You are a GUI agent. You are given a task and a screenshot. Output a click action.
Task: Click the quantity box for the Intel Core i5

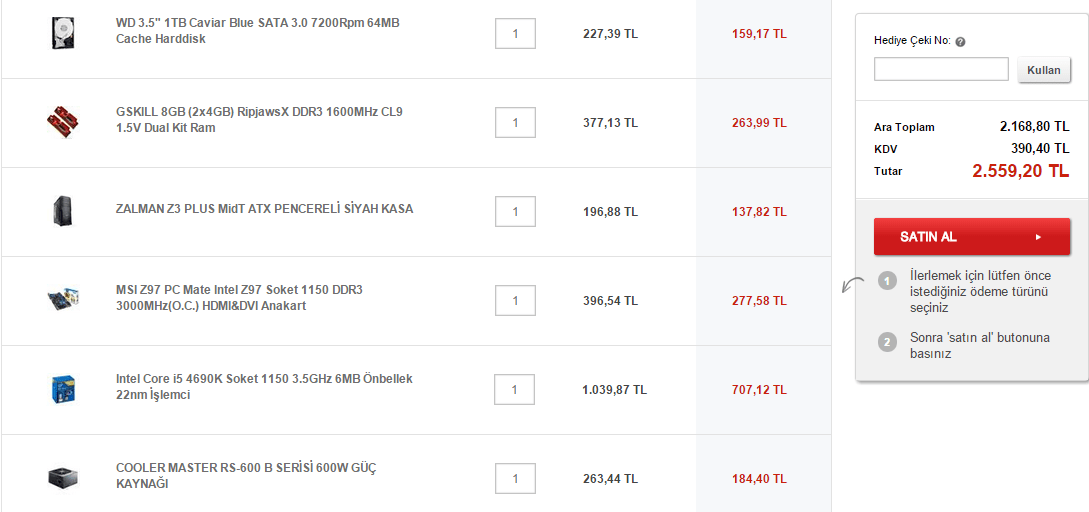514,389
